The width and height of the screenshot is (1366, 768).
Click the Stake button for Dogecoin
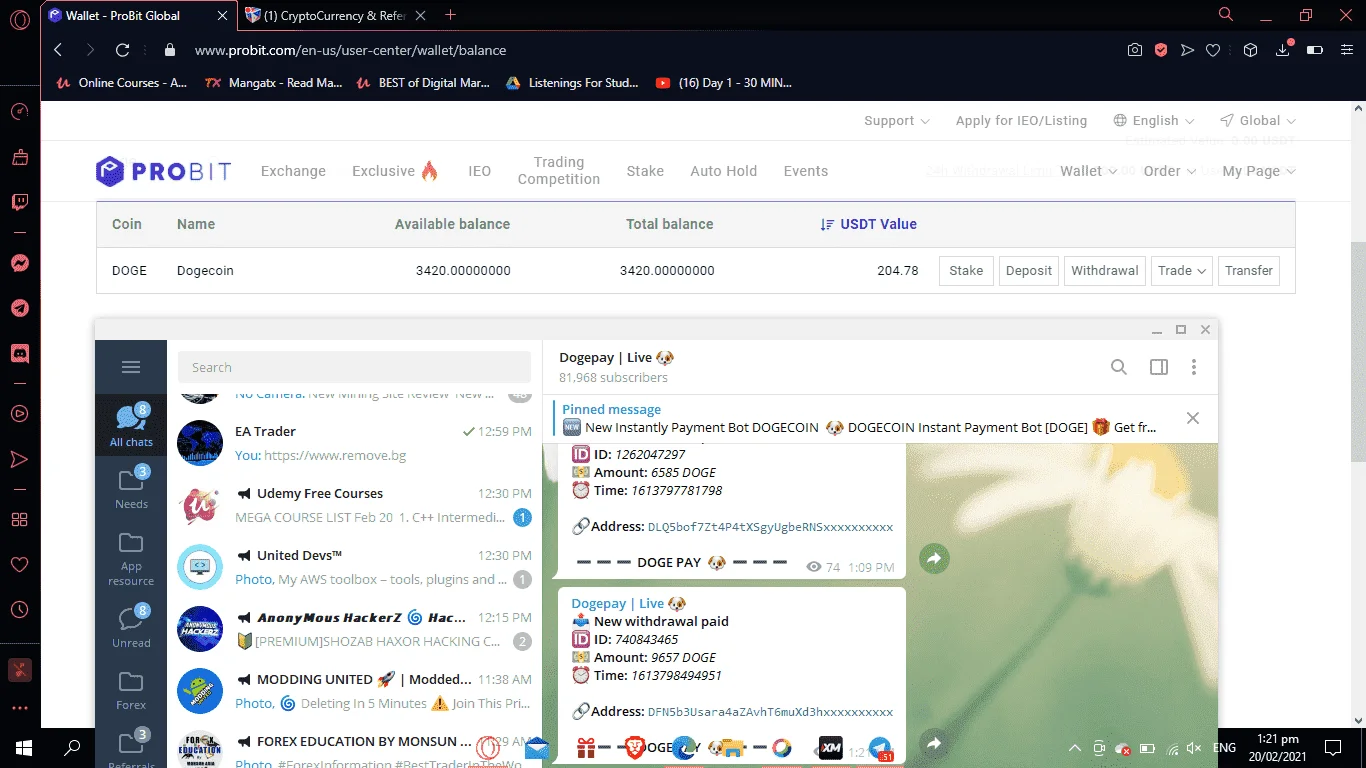click(x=966, y=270)
